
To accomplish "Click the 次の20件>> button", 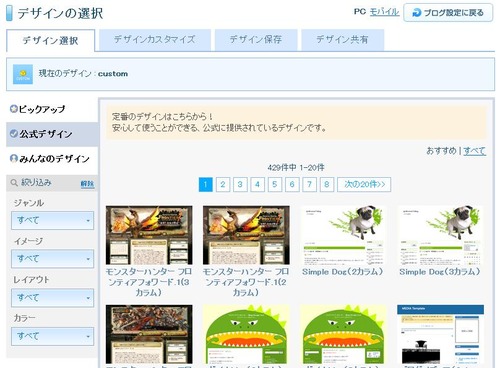I will [364, 184].
